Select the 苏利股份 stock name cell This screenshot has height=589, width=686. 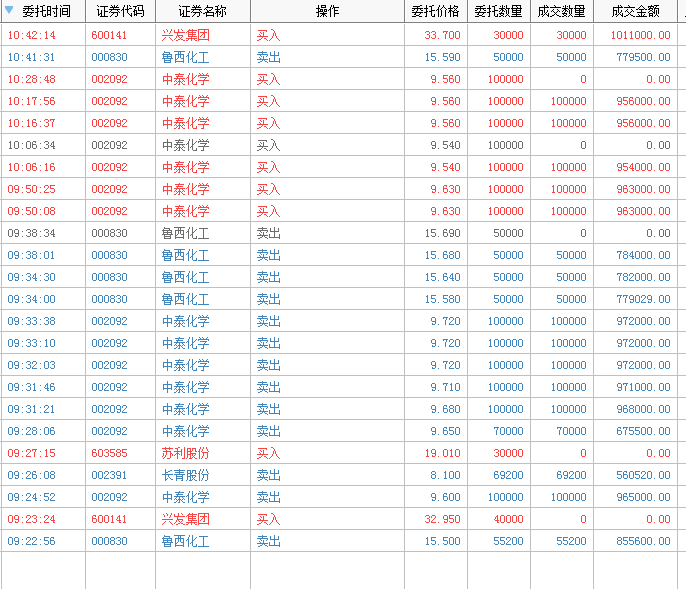[185, 453]
